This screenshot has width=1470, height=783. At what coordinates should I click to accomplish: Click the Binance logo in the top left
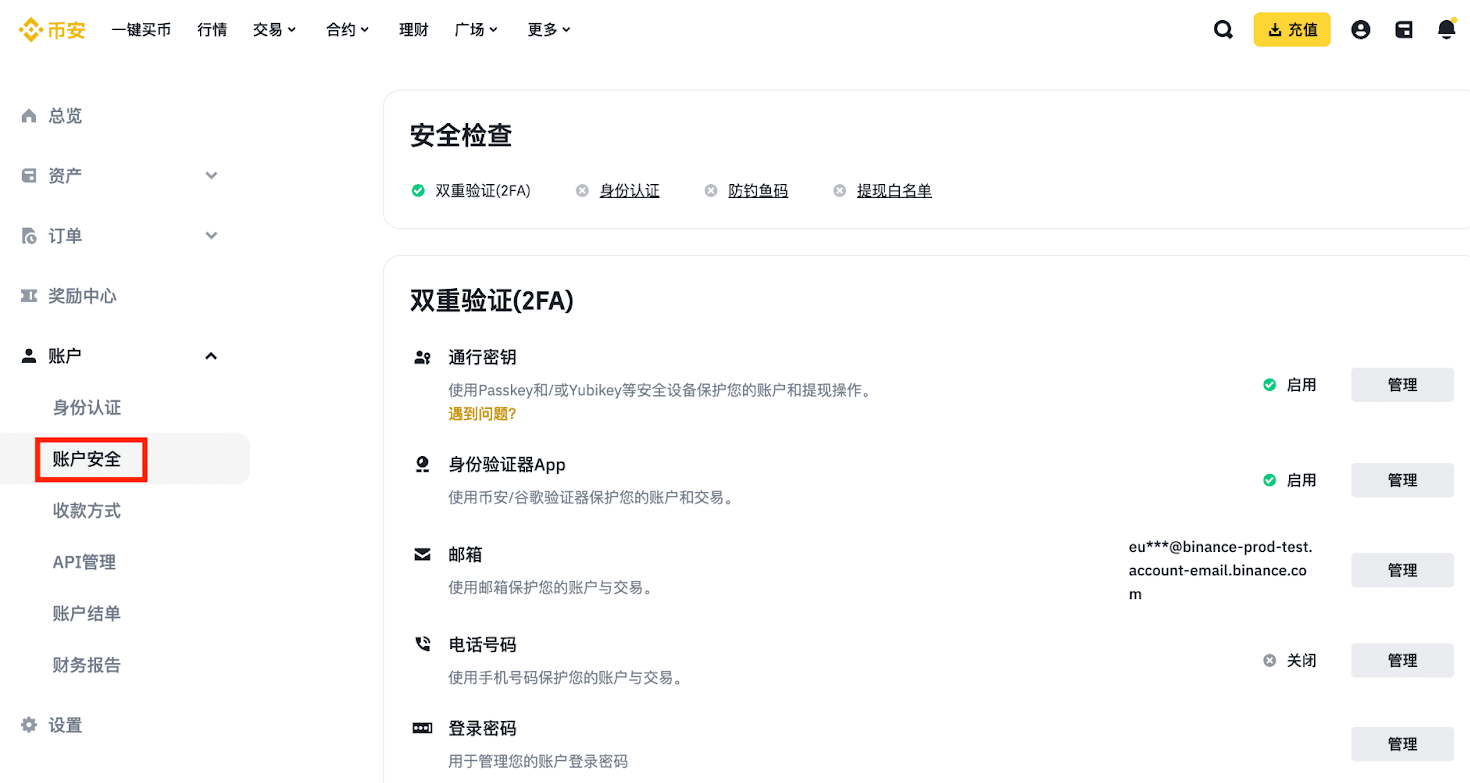[52, 29]
